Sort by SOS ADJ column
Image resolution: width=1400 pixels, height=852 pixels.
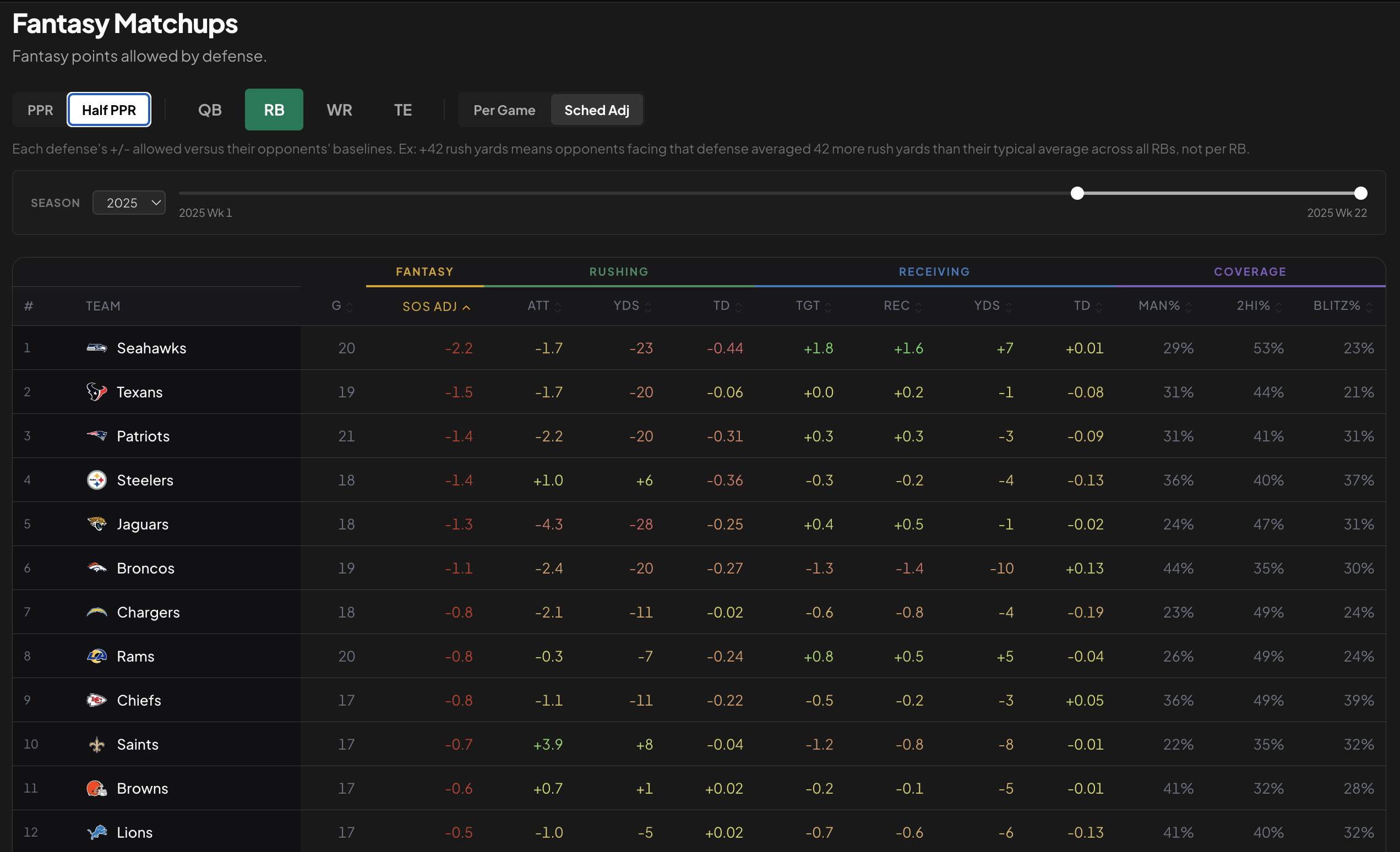[x=437, y=307]
